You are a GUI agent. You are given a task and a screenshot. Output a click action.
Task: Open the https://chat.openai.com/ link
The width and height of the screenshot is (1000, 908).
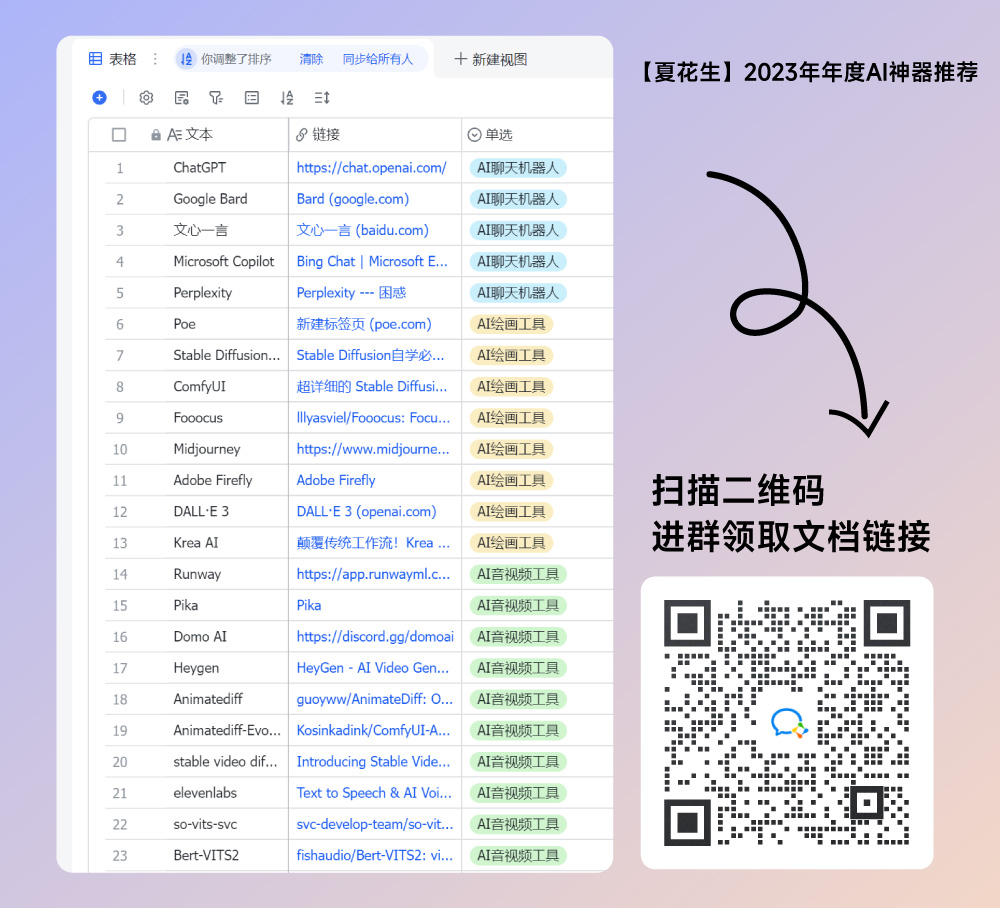point(371,168)
